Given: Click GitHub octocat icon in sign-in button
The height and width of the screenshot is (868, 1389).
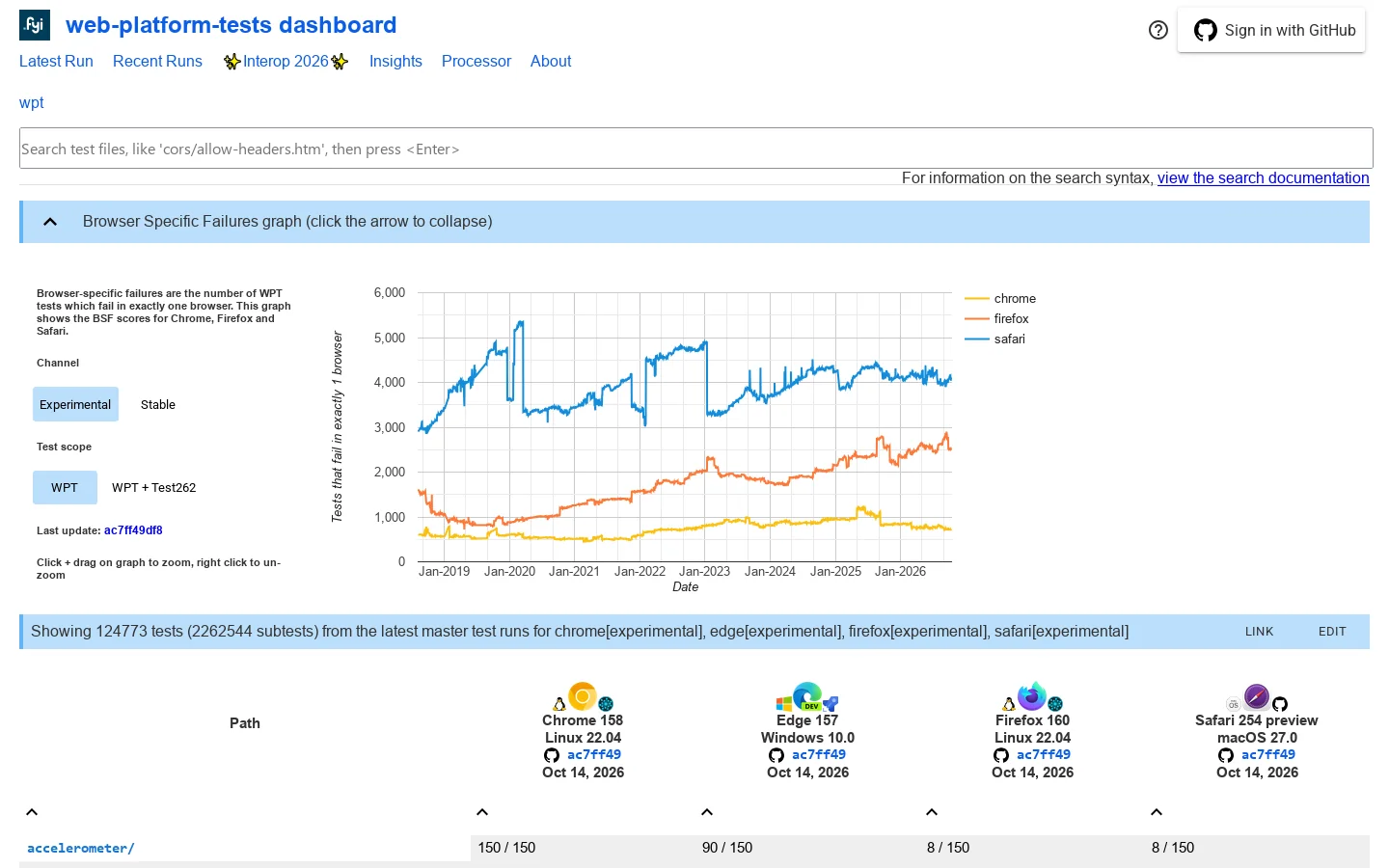Looking at the screenshot, I should pos(1206,30).
